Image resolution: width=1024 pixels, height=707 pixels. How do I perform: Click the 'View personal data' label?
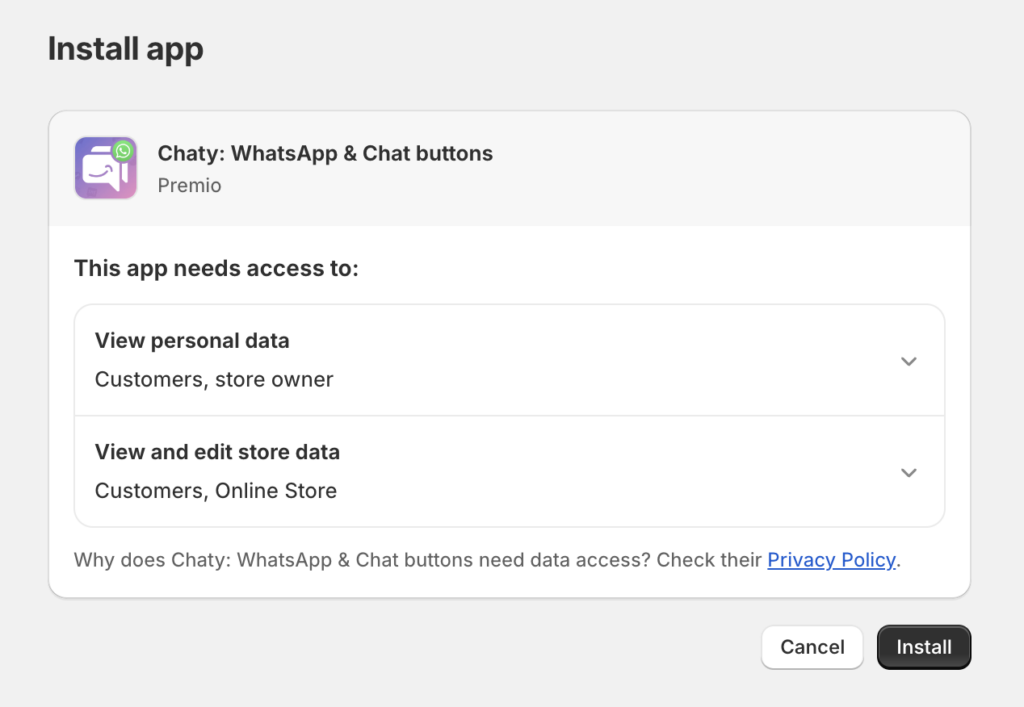tap(192, 341)
